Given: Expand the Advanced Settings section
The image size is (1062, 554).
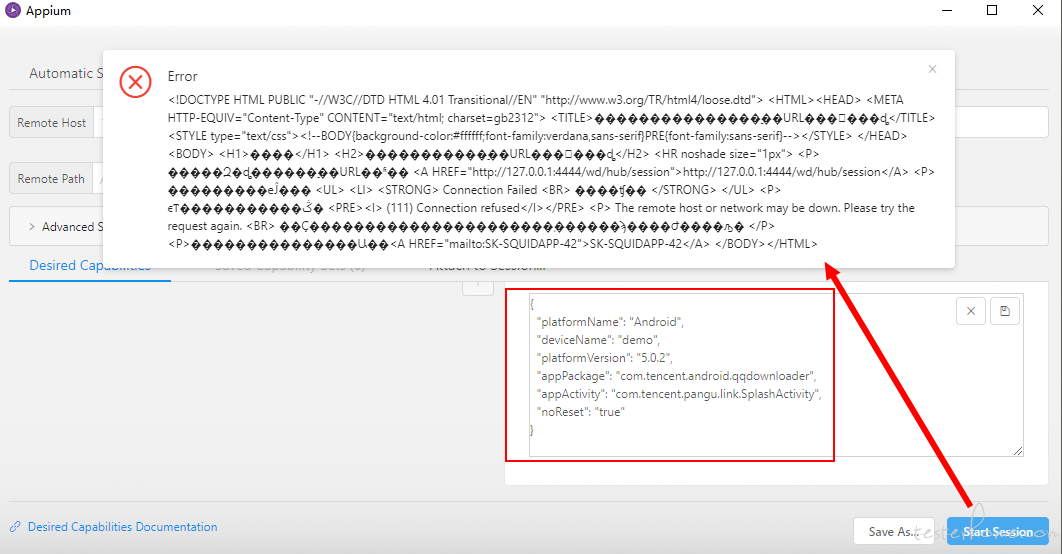Looking at the screenshot, I should (66, 227).
